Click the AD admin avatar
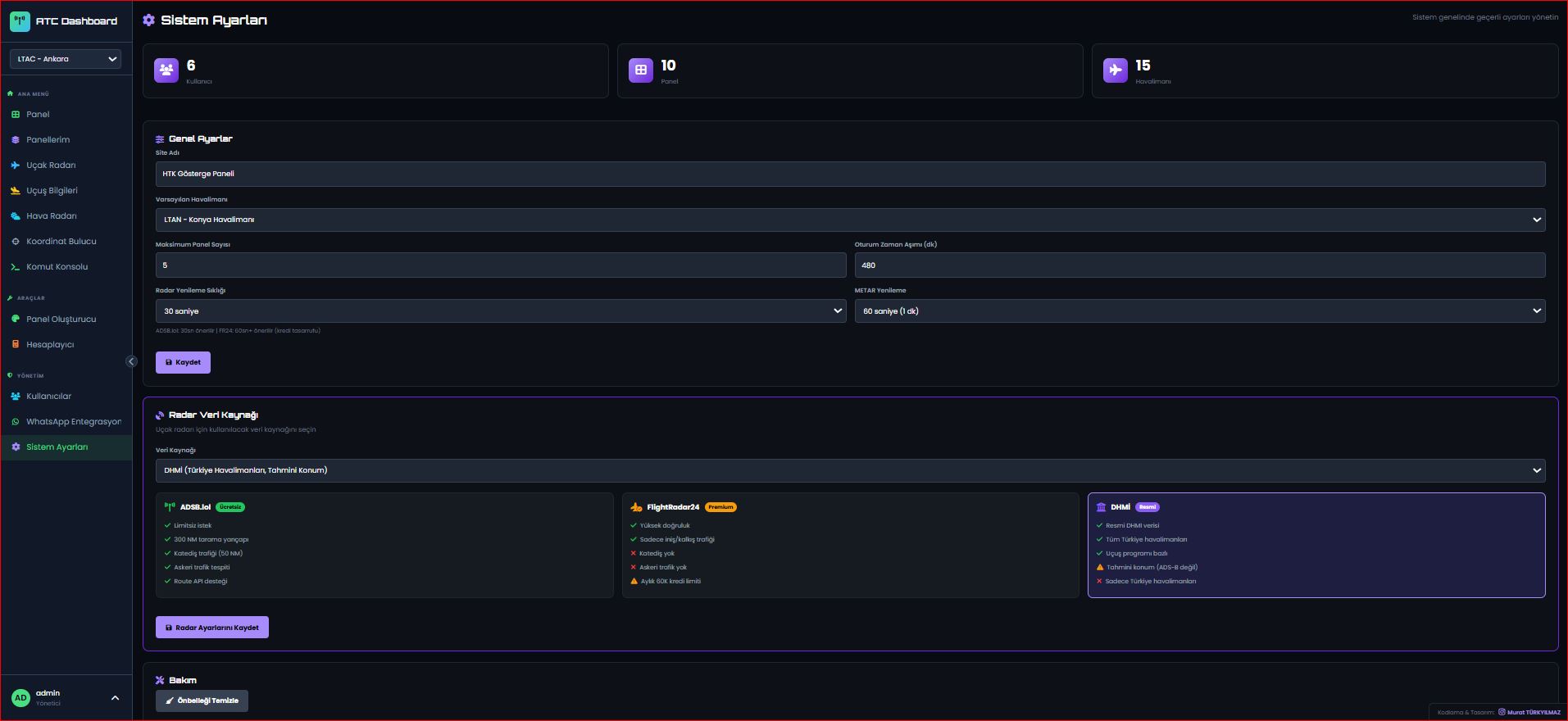Screen dimensions: 1568x721 click(x=20, y=698)
